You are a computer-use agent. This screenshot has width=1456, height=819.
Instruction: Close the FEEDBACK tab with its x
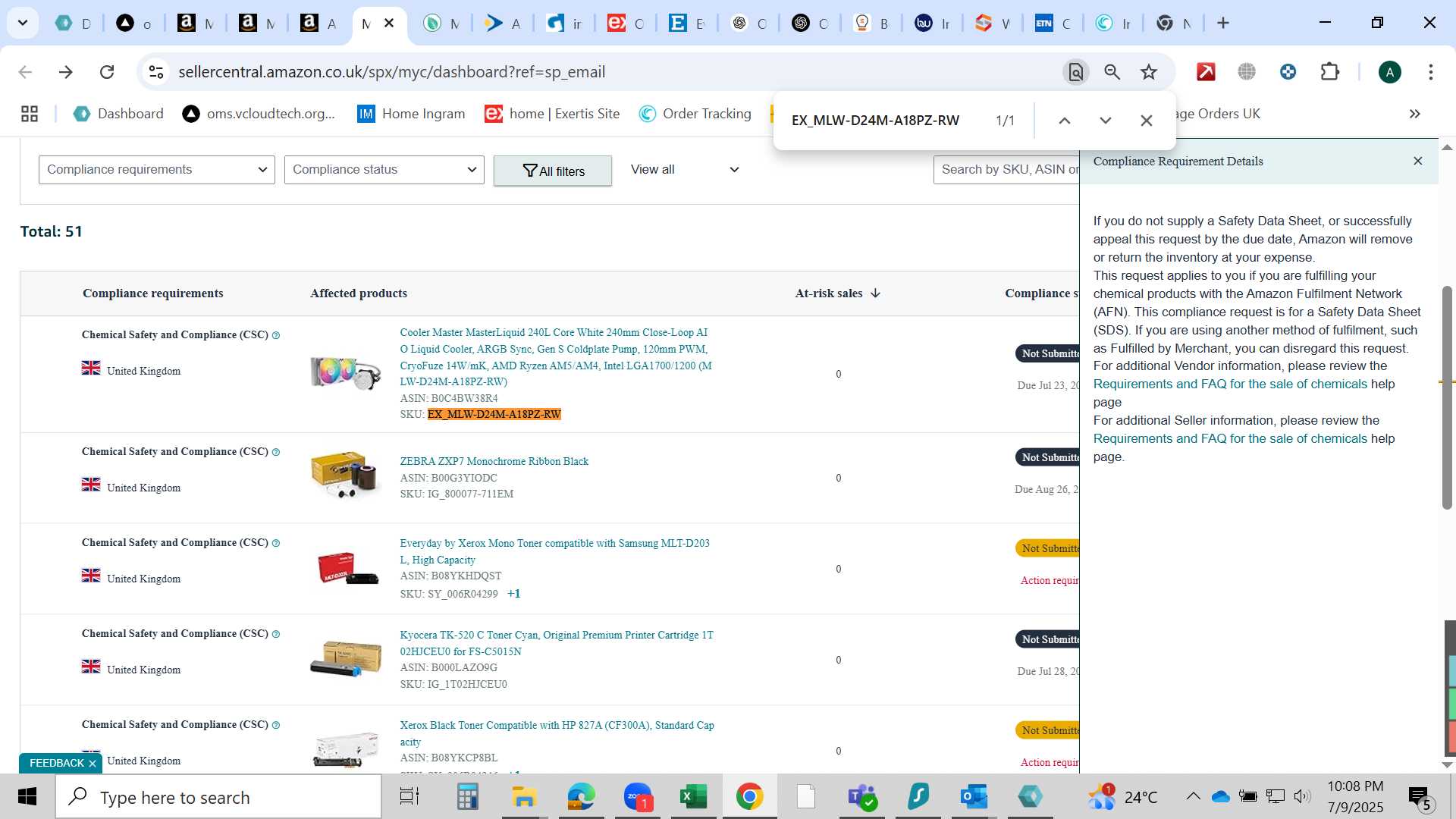point(93,764)
